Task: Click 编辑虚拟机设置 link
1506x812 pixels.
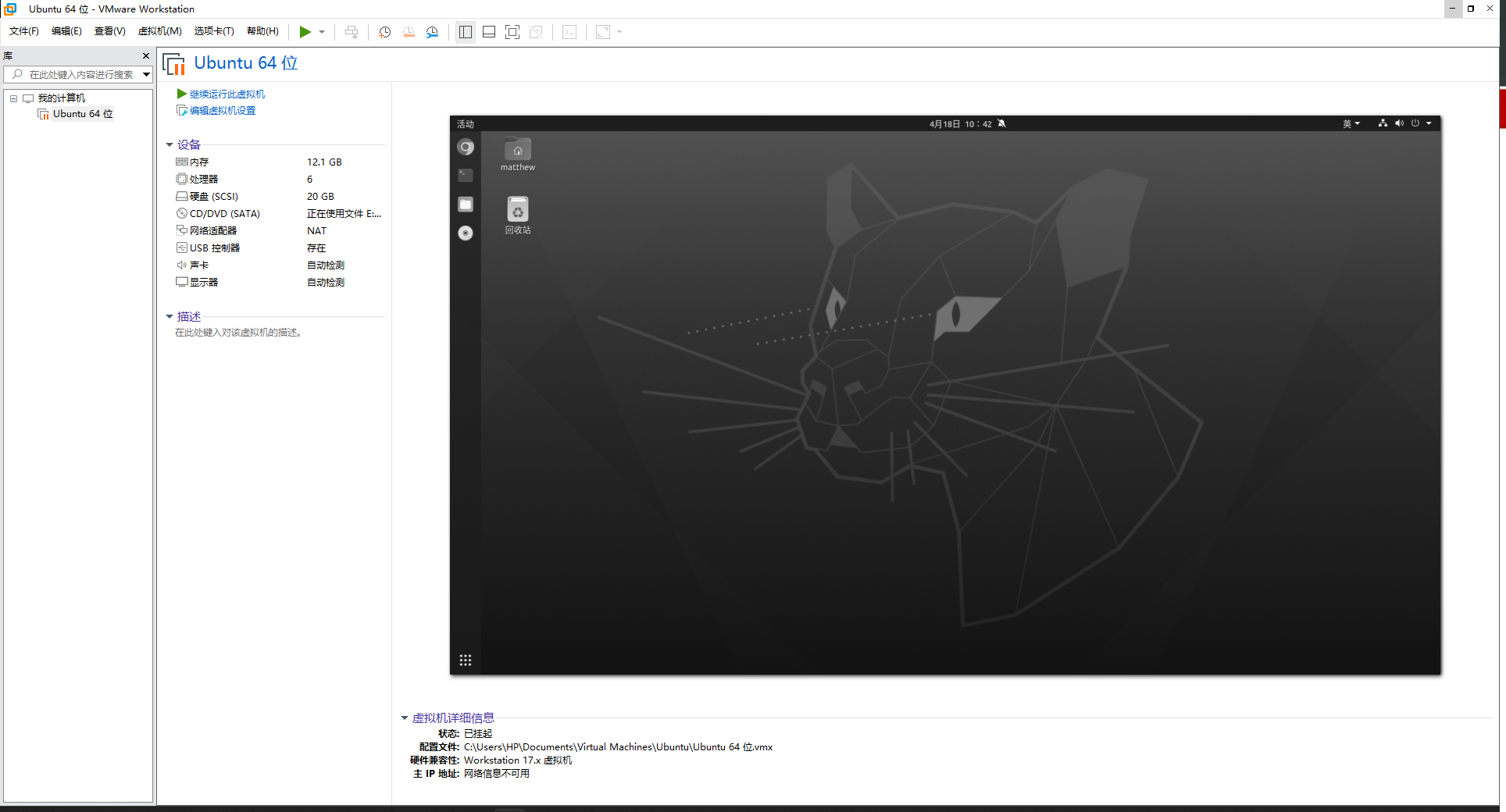Action: [222, 111]
